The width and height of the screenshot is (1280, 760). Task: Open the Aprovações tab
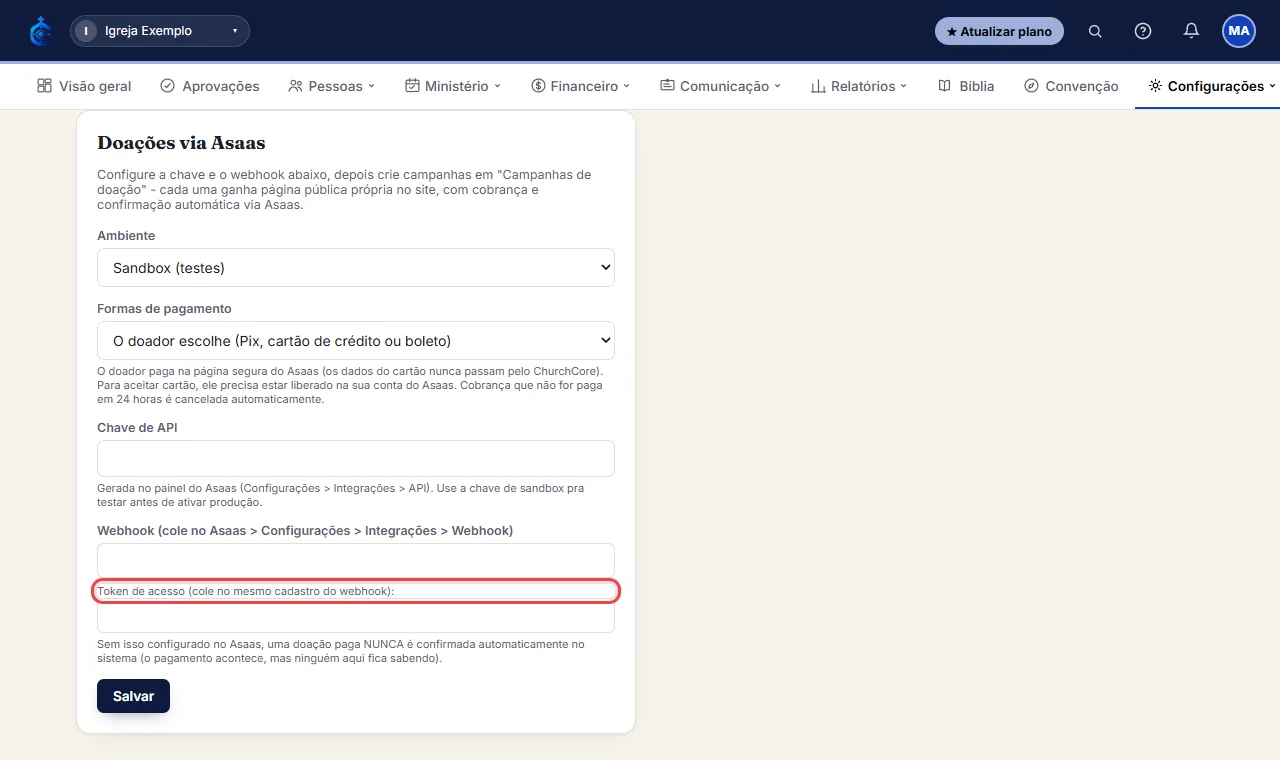coord(210,86)
